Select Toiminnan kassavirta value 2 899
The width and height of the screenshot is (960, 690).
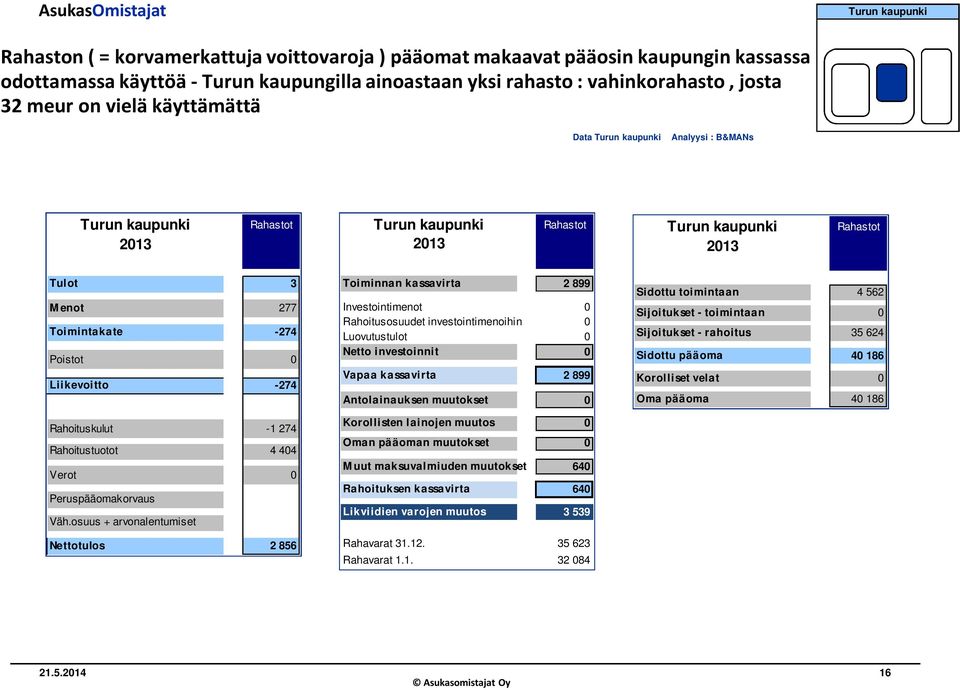[x=564, y=283]
